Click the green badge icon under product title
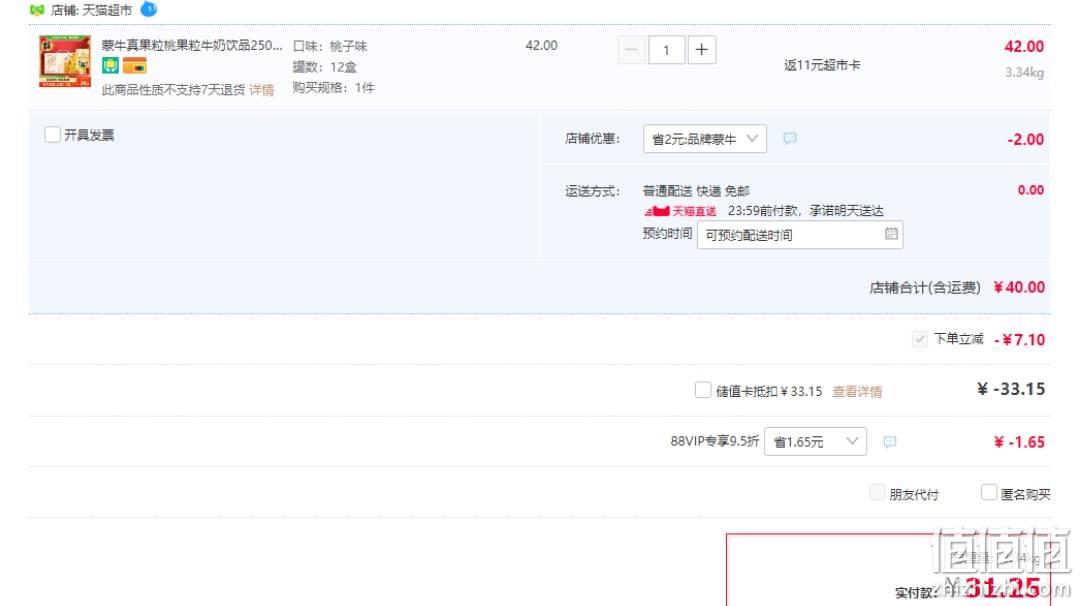The width and height of the screenshot is (1080, 606). 110,66
